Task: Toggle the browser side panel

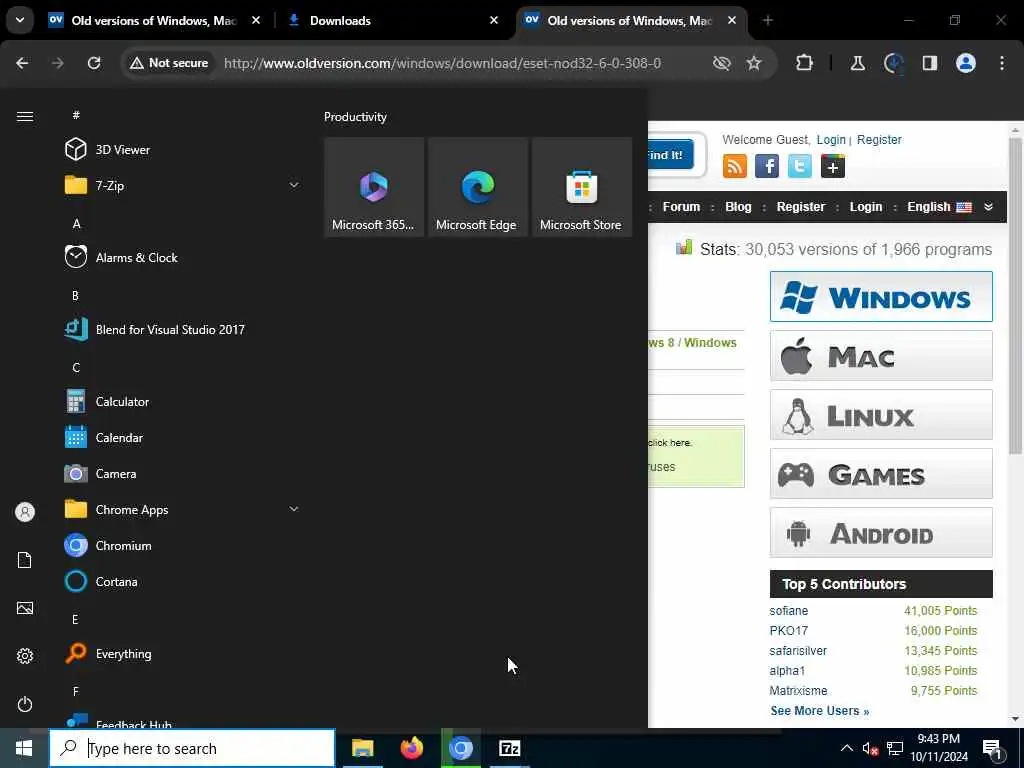Action: 930,63
